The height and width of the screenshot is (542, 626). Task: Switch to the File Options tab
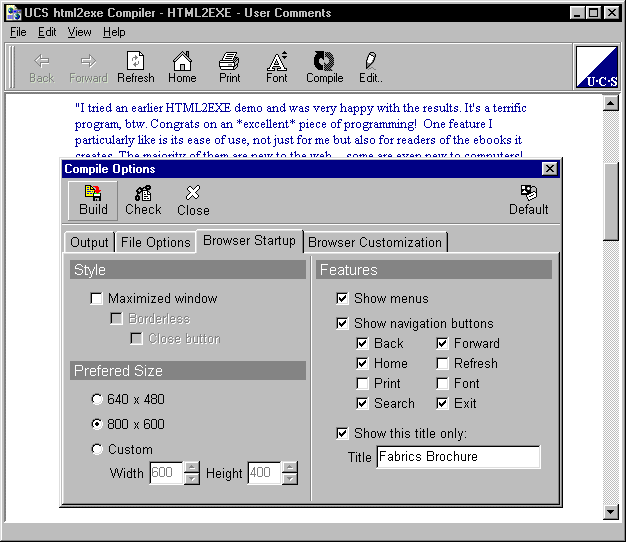[155, 242]
